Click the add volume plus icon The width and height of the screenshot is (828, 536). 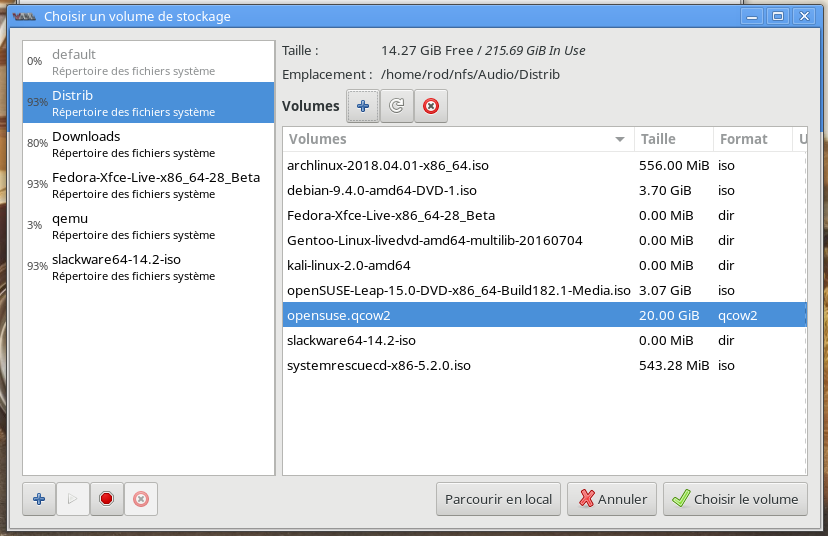pyautogui.click(x=363, y=106)
